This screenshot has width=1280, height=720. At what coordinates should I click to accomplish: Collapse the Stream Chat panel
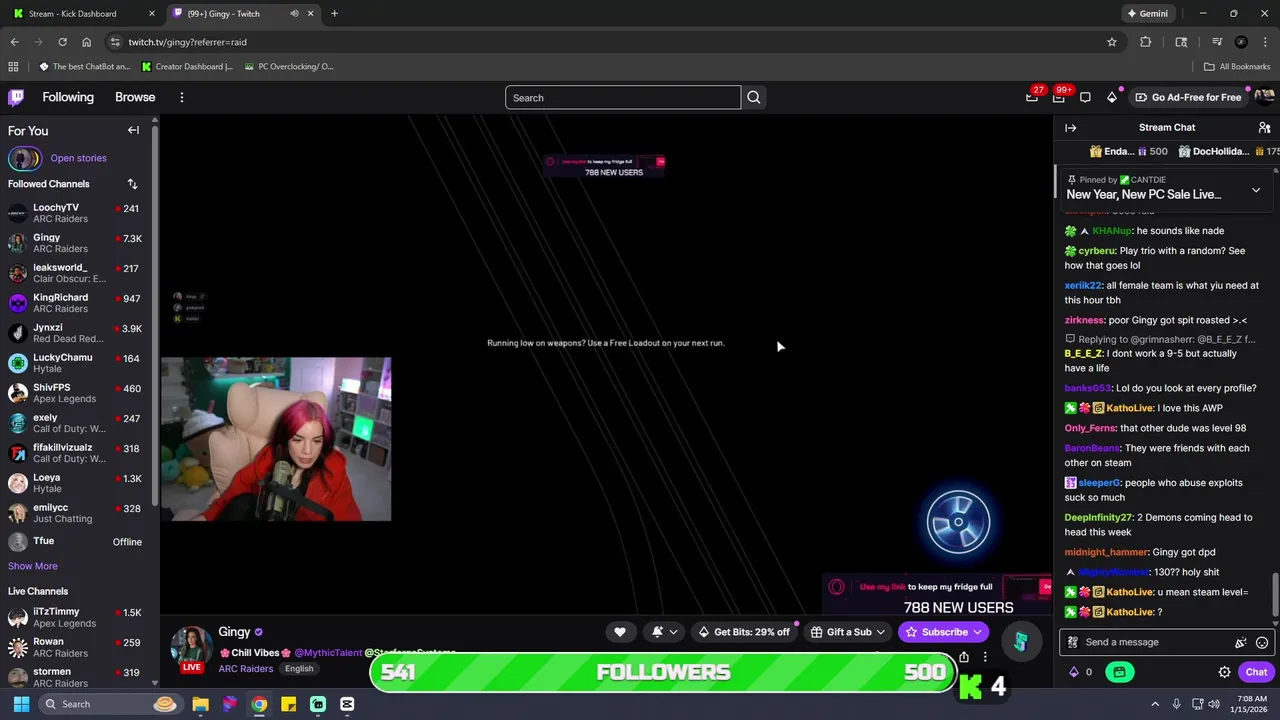point(1071,128)
